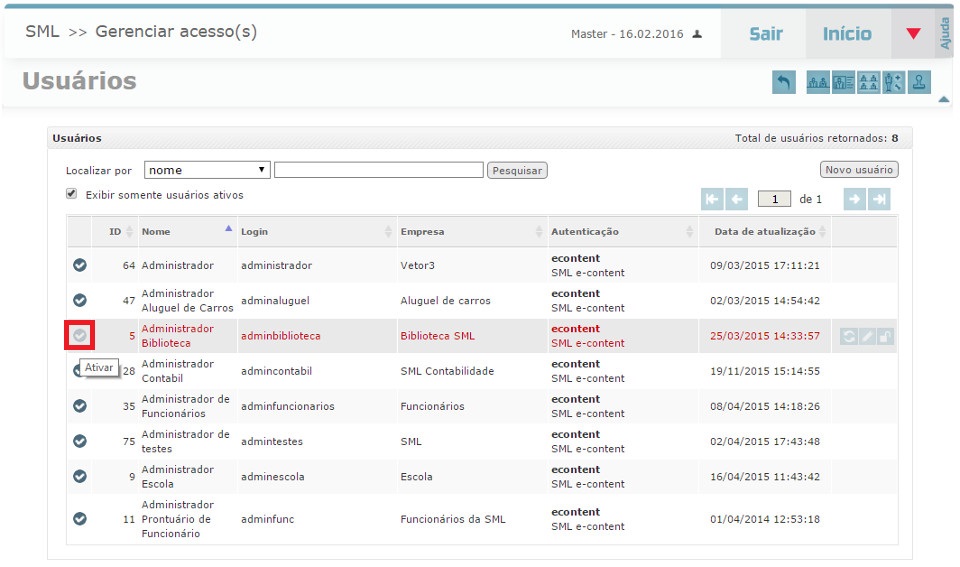The image size is (960, 567).
Task: Click the search text input field
Action: pyautogui.click(x=378, y=170)
